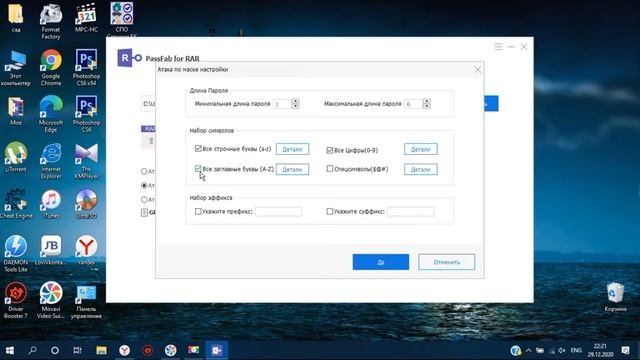Screen dimensions: 640x360
Task: Show hidden system tray icons chevron
Action: [529, 350]
